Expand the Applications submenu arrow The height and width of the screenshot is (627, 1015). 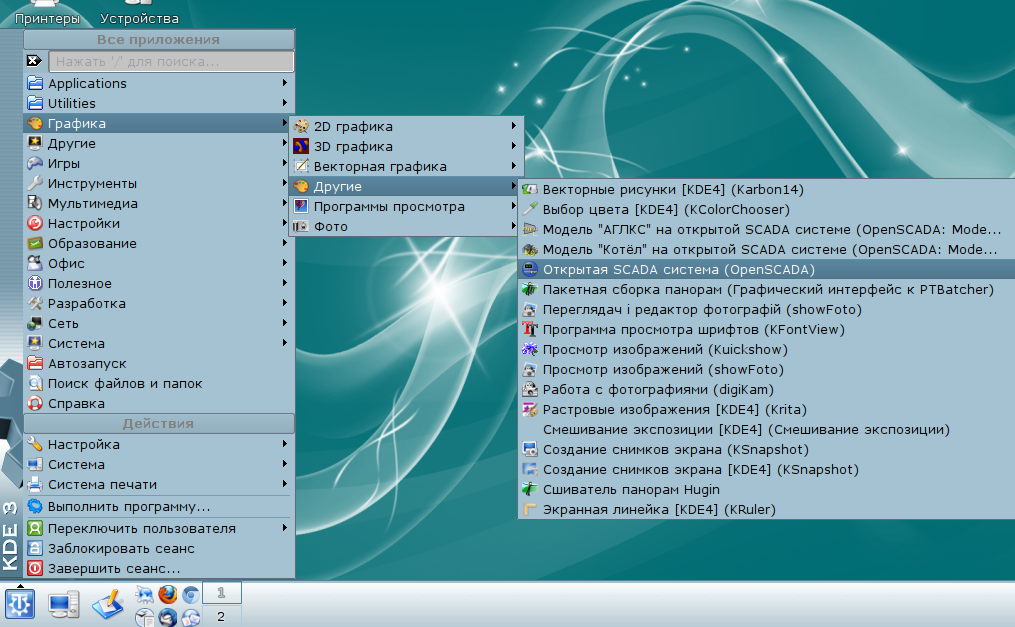point(285,83)
